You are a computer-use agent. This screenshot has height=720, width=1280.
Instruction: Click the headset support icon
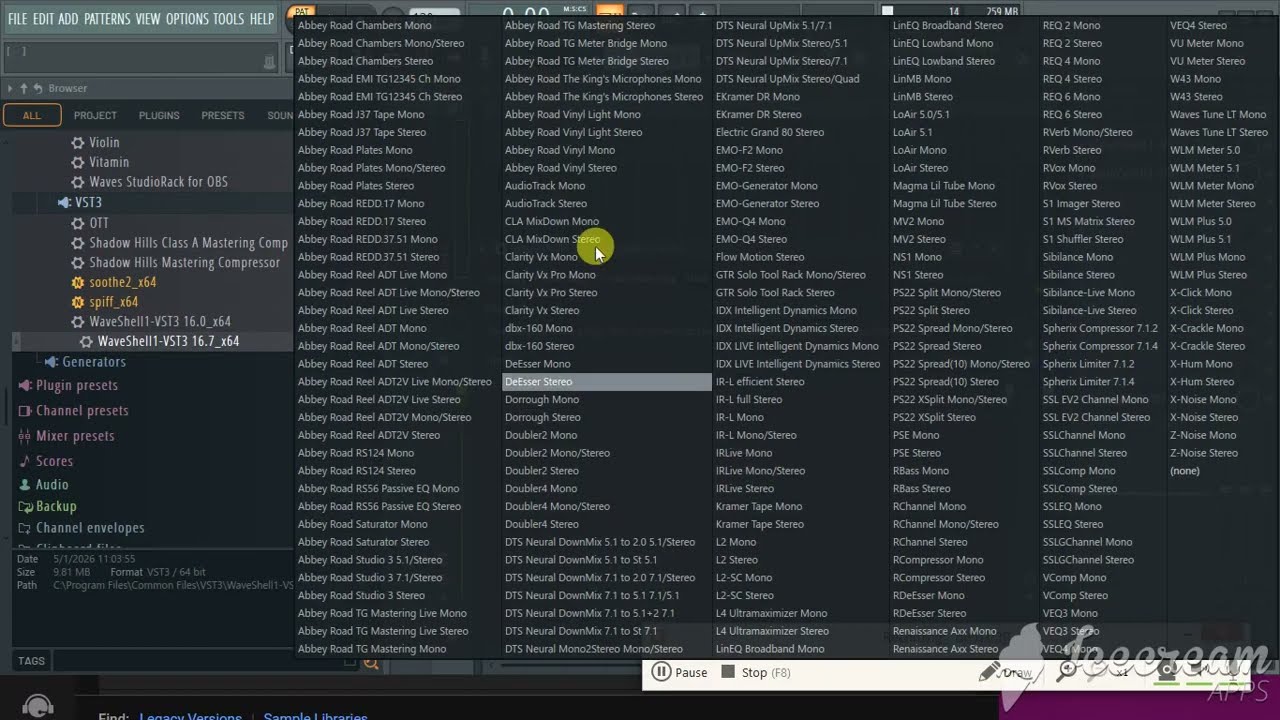click(x=38, y=707)
